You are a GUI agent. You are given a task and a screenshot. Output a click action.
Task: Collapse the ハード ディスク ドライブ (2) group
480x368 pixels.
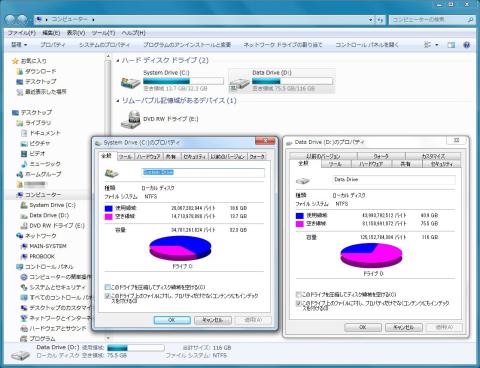pyautogui.click(x=118, y=61)
